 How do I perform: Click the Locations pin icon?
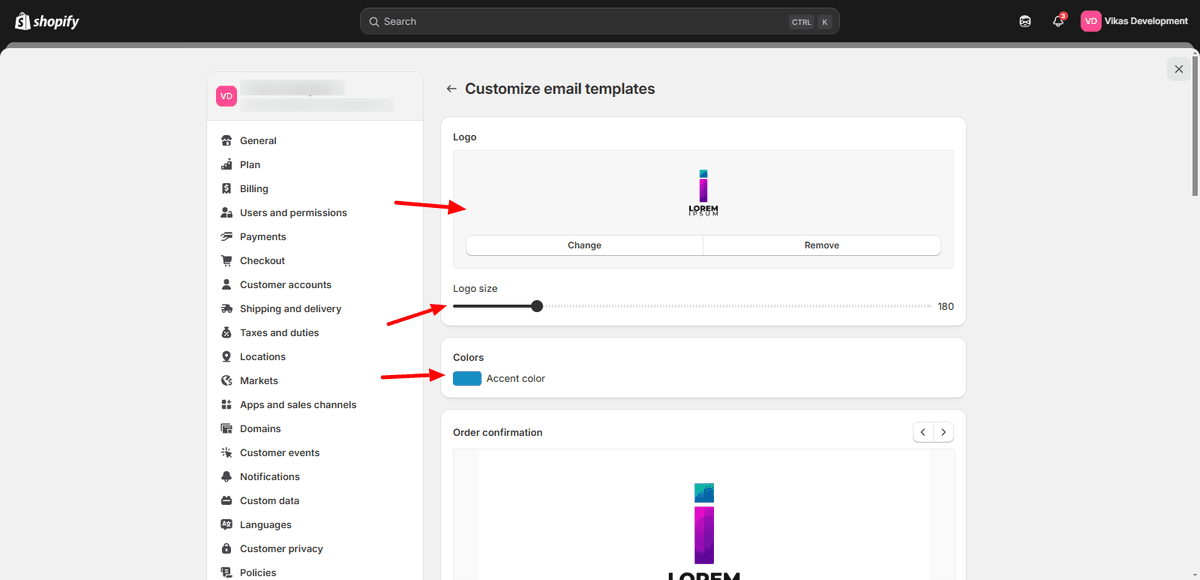tap(227, 357)
